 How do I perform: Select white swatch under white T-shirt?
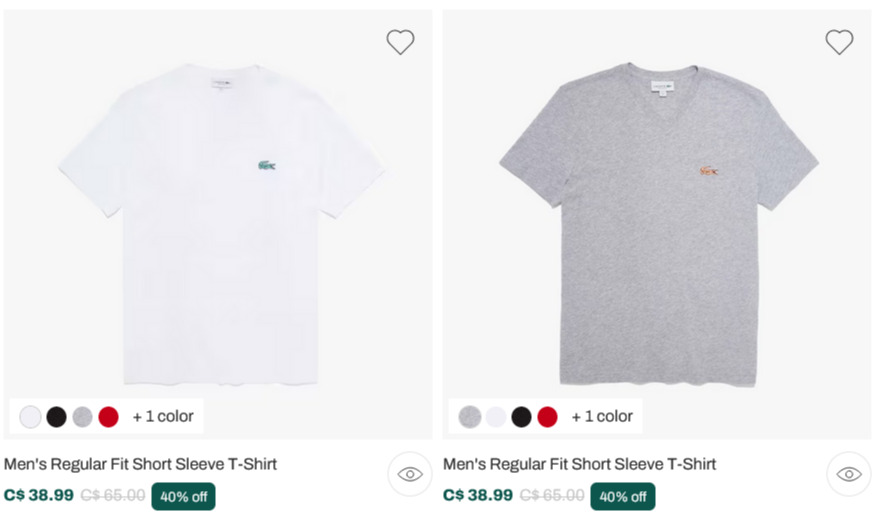(x=30, y=417)
